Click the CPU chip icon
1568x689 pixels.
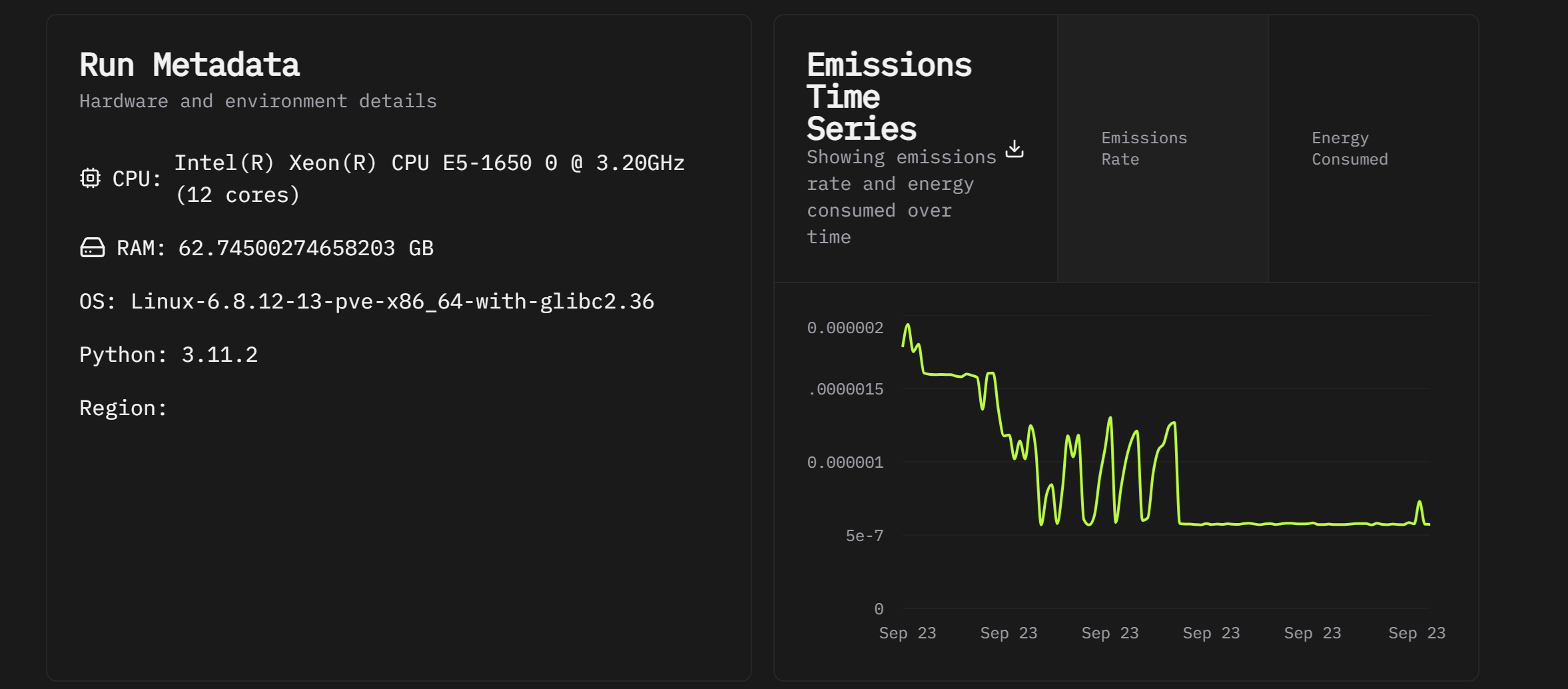point(91,178)
